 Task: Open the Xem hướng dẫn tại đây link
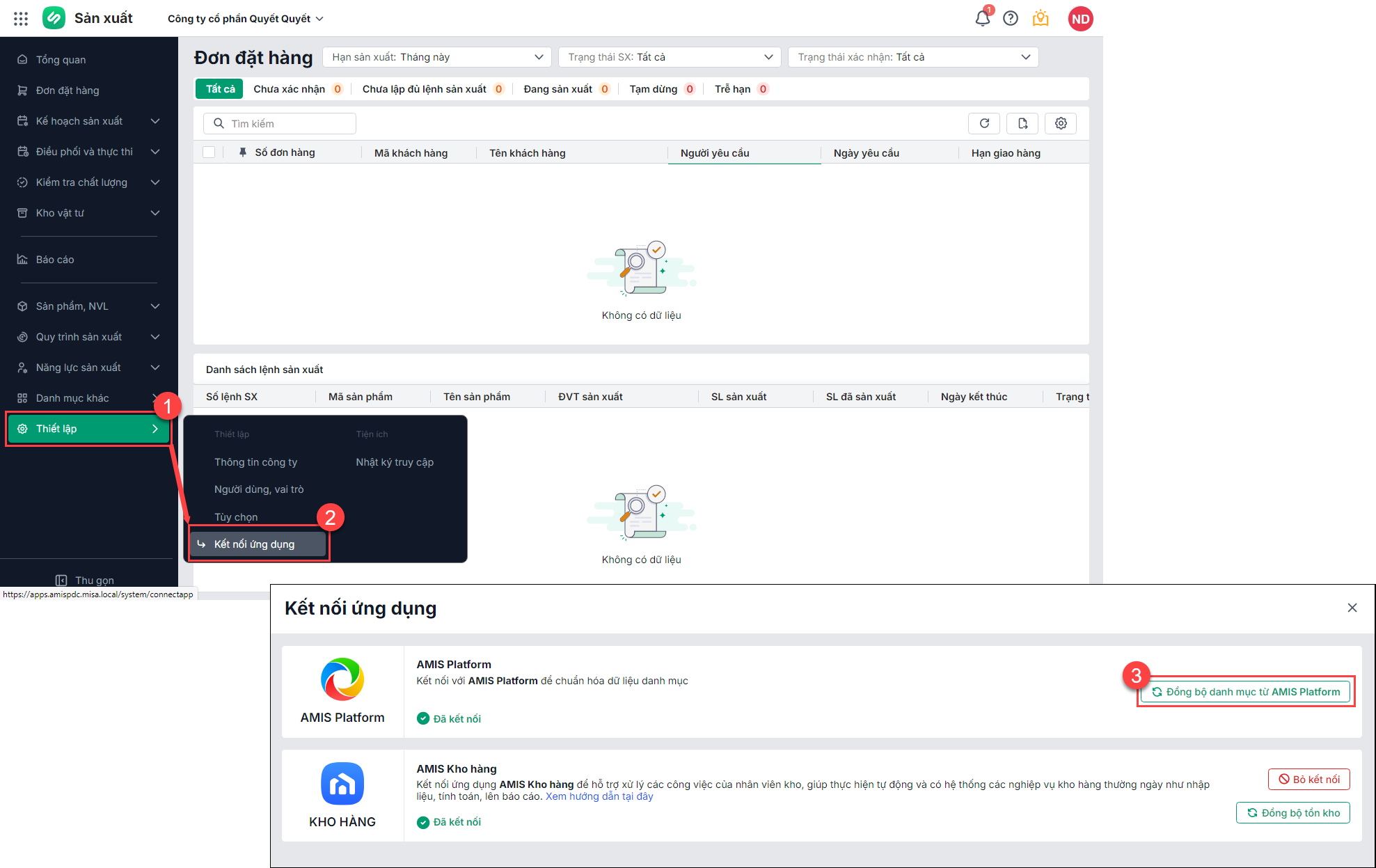tap(599, 796)
